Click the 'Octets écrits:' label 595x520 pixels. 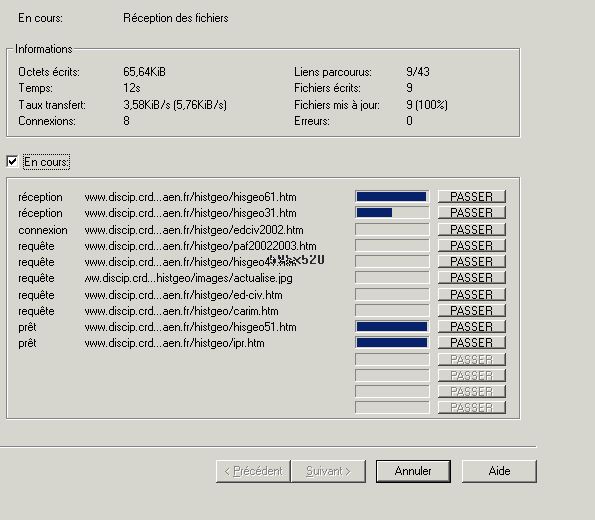49,72
